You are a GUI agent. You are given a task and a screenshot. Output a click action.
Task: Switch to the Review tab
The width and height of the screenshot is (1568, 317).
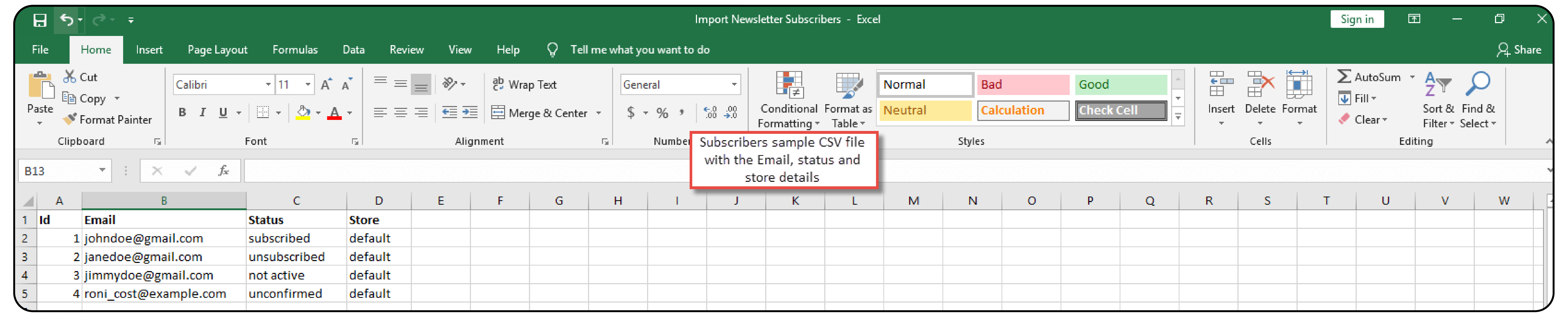coord(407,50)
